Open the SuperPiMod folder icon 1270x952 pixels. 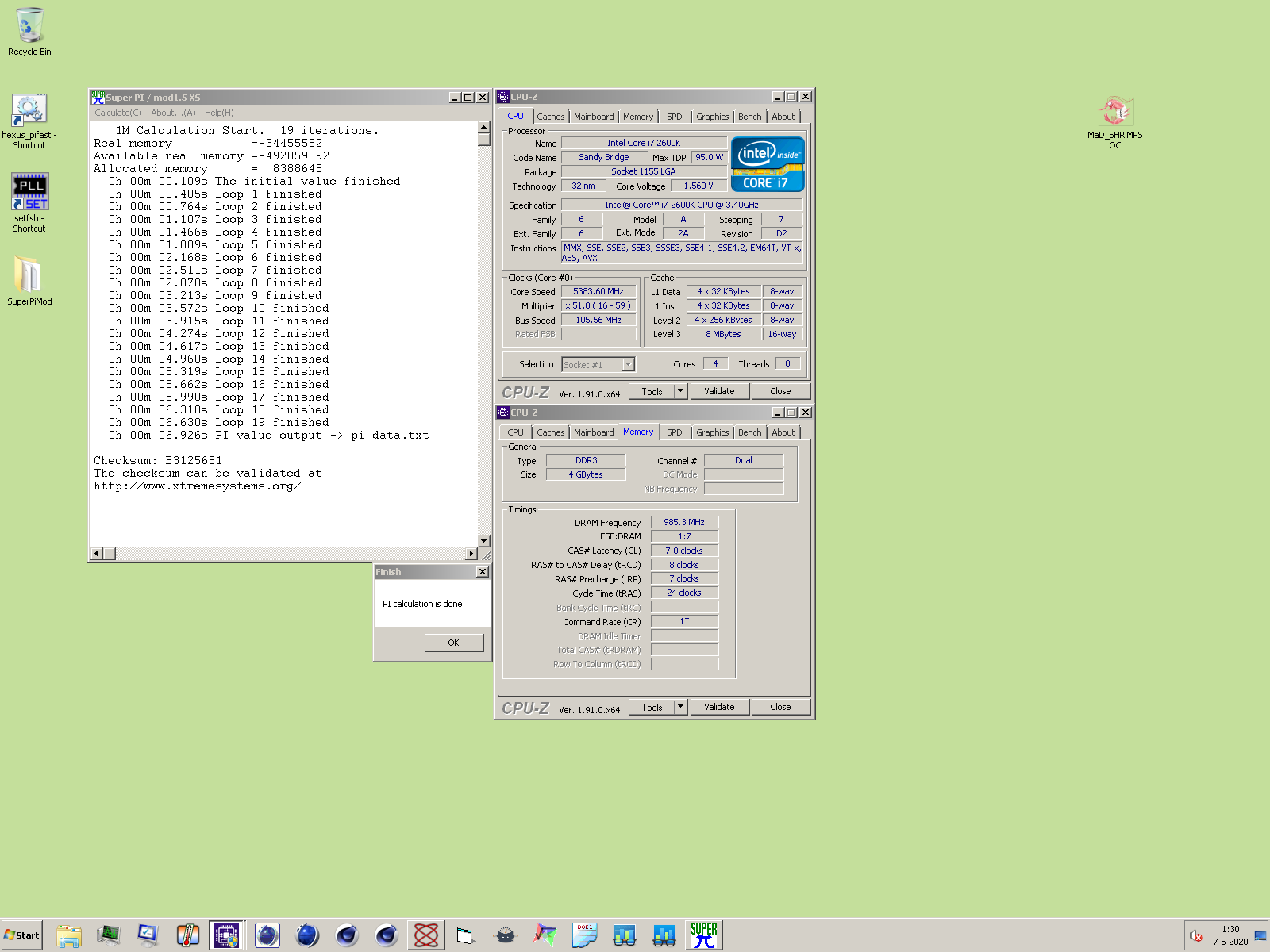pyautogui.click(x=29, y=281)
